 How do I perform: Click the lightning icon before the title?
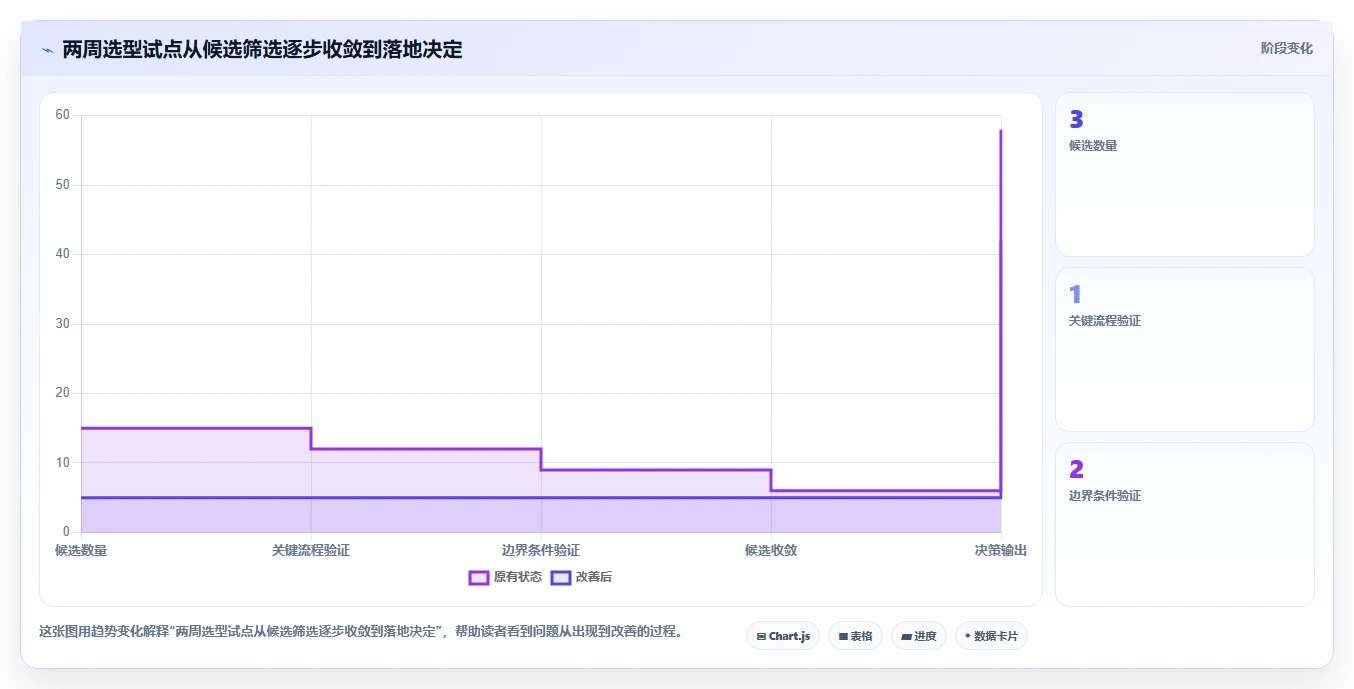click(x=47, y=50)
